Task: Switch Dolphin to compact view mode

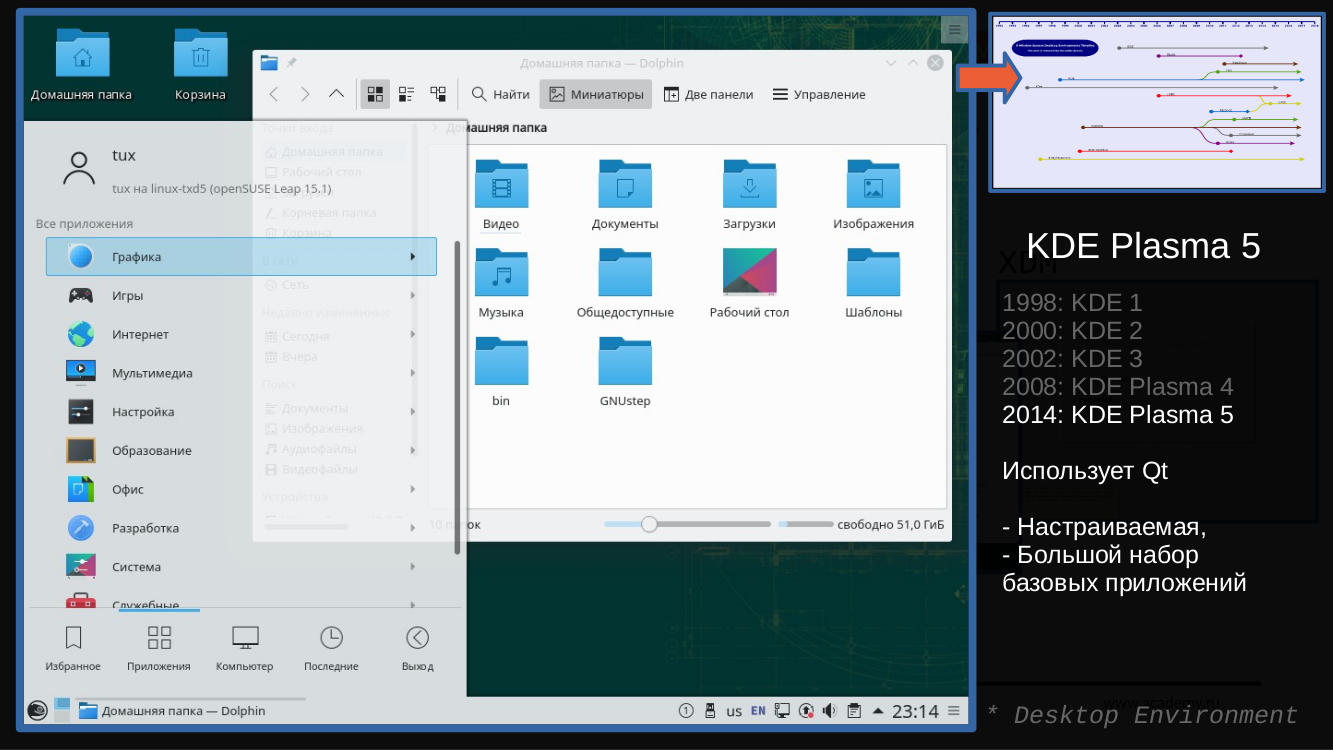Action: click(406, 94)
